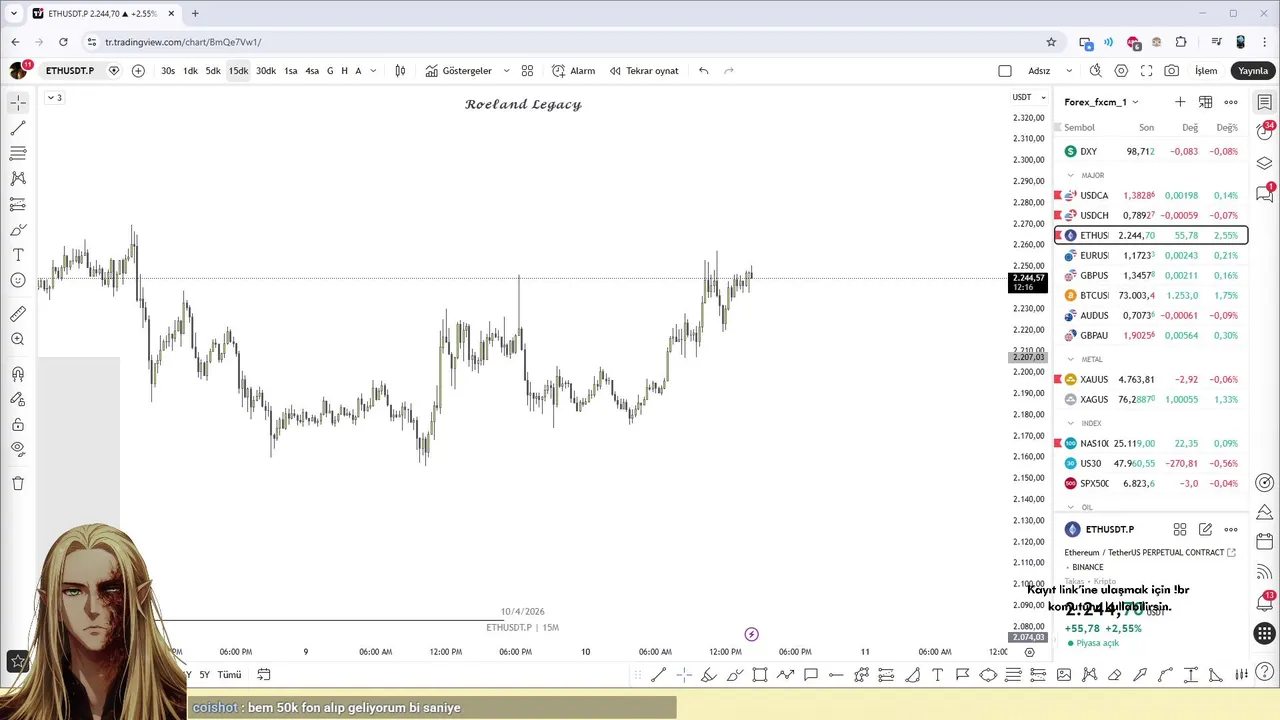Open the USDT price scale currency dropdown
The height and width of the screenshot is (720, 1280).
click(1029, 97)
